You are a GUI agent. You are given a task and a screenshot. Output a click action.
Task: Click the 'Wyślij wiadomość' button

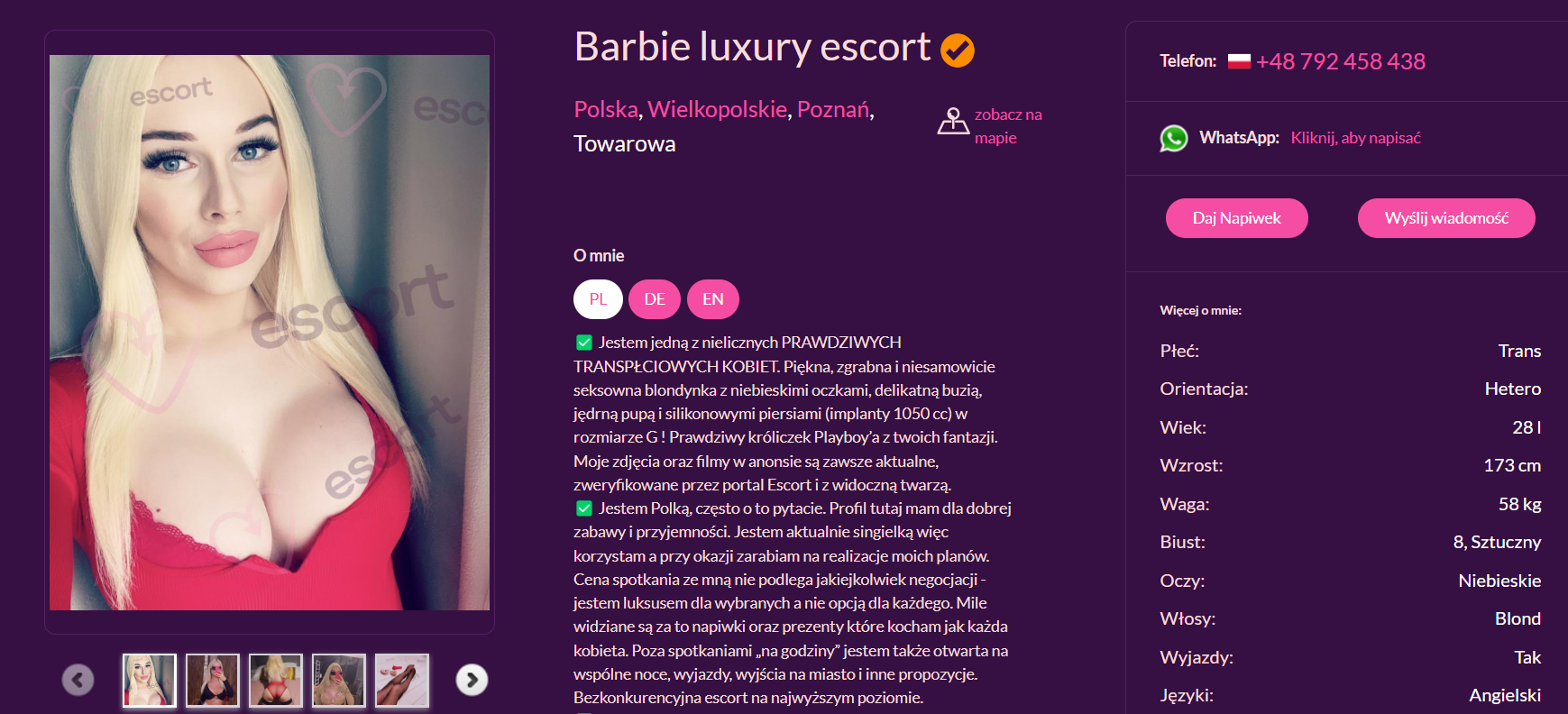pyautogui.click(x=1446, y=218)
